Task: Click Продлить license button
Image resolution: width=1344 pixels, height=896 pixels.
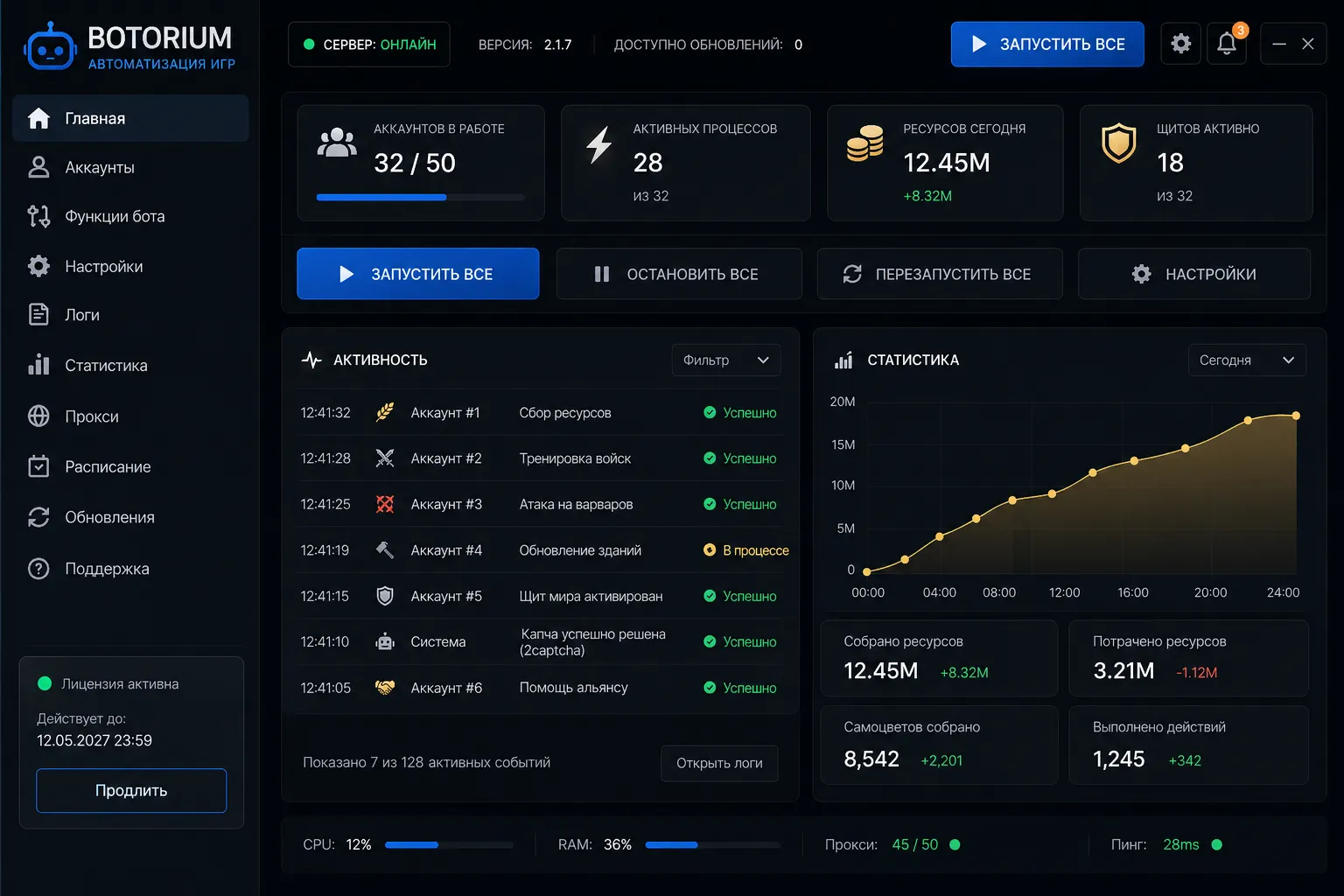Action: [x=131, y=790]
